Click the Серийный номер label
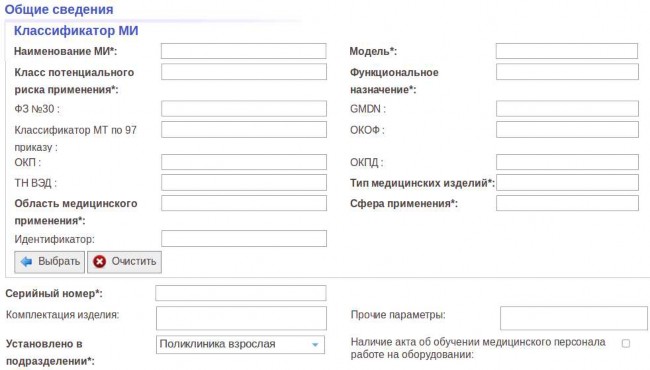650x370 pixels. pyautogui.click(x=54, y=293)
